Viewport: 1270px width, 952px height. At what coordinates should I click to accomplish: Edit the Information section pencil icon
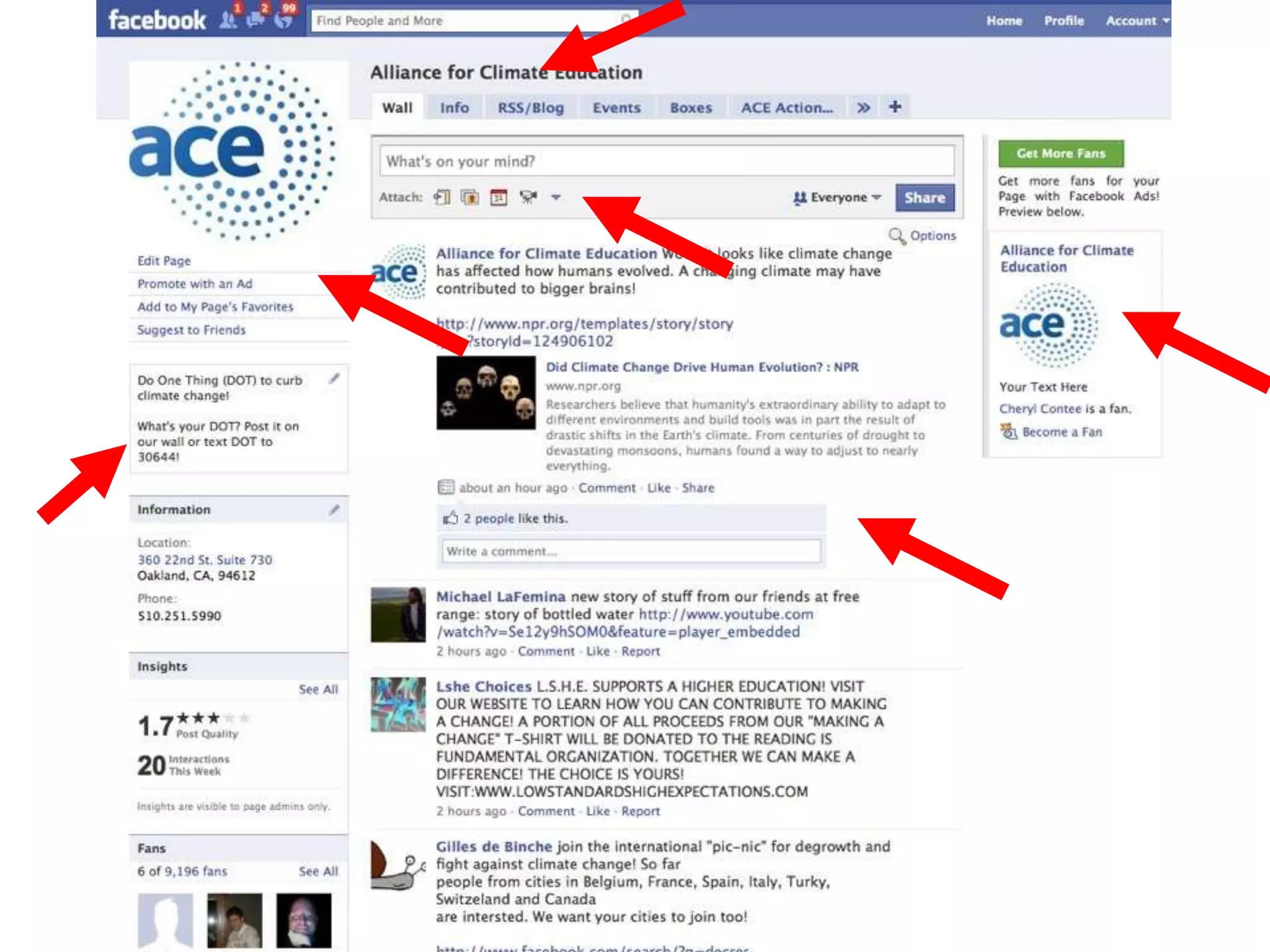point(334,509)
